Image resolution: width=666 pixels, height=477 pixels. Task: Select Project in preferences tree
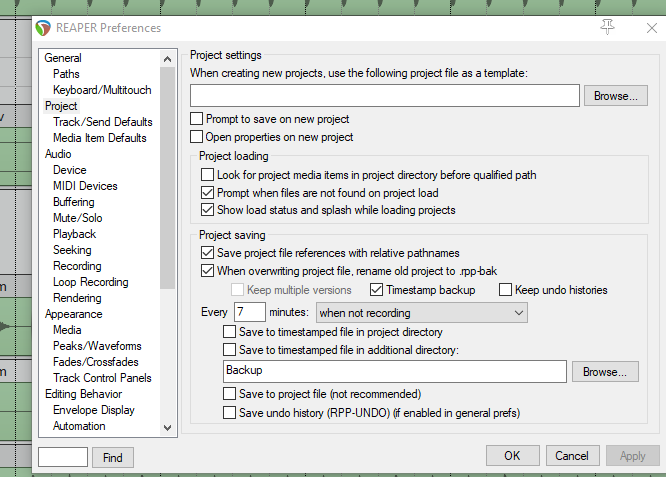tap(61, 106)
